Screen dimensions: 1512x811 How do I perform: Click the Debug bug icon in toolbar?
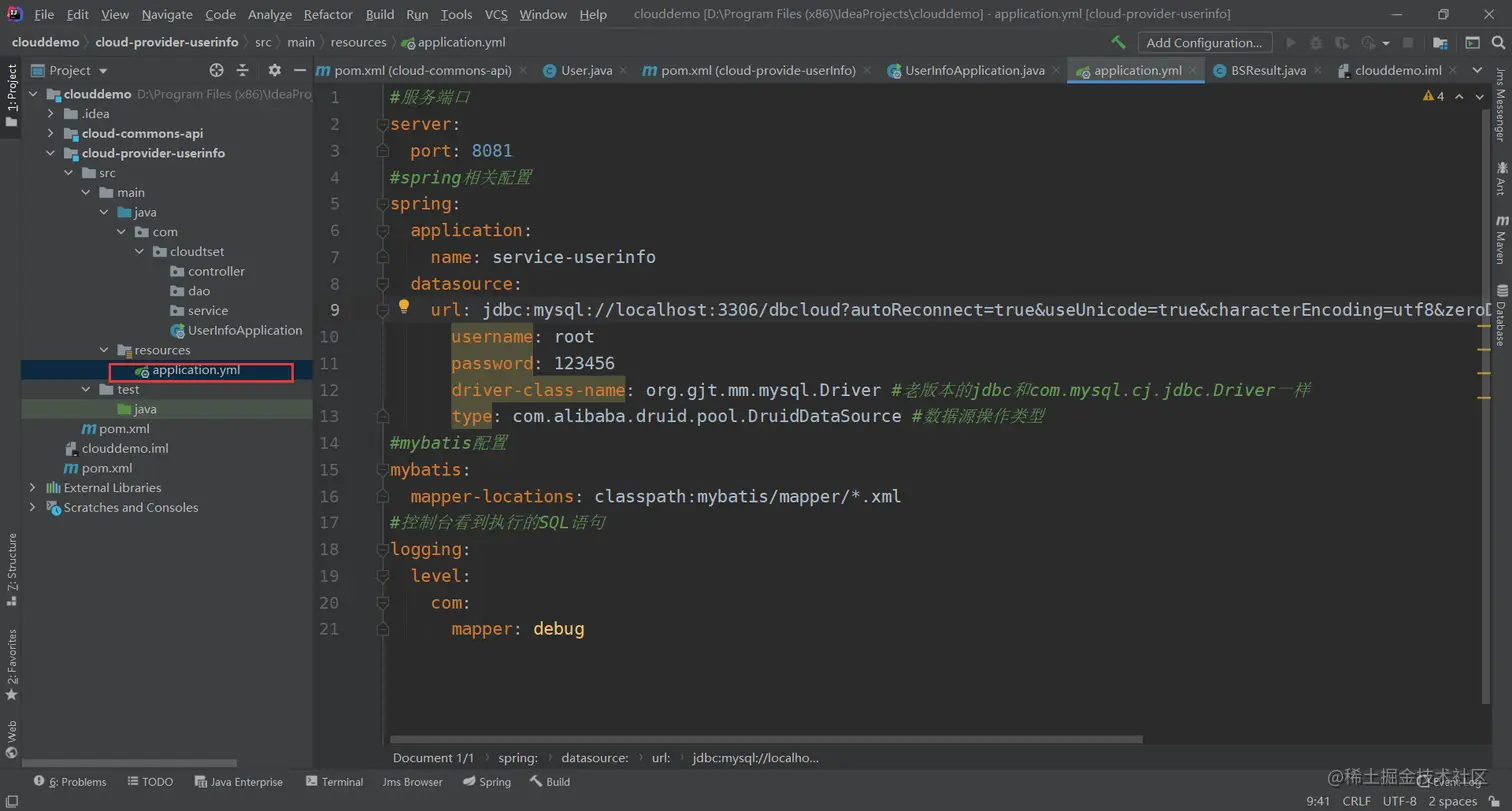(1316, 42)
